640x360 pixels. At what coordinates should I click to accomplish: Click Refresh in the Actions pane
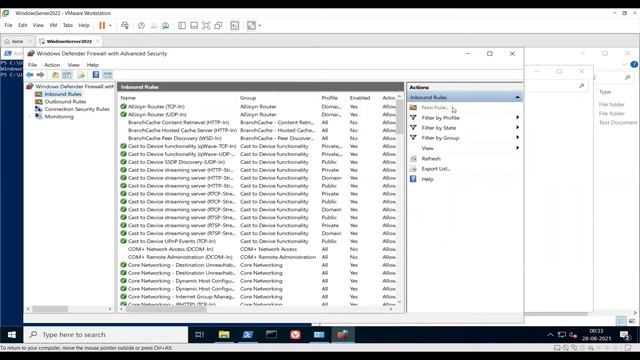(431, 159)
